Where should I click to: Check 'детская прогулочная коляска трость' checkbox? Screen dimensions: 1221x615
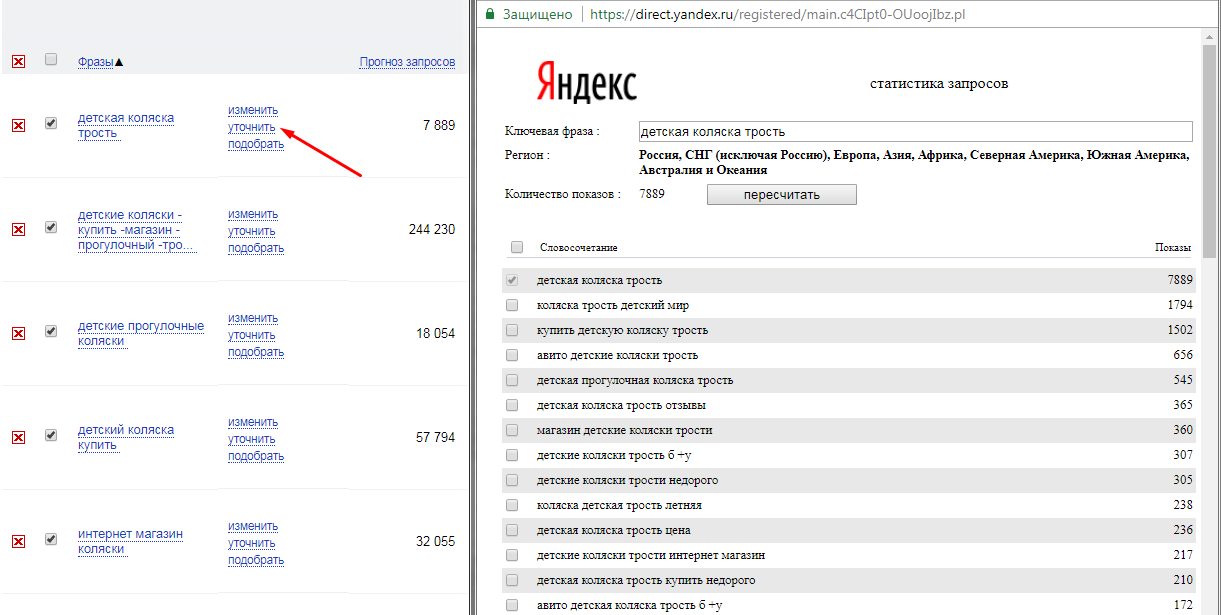tap(512, 380)
